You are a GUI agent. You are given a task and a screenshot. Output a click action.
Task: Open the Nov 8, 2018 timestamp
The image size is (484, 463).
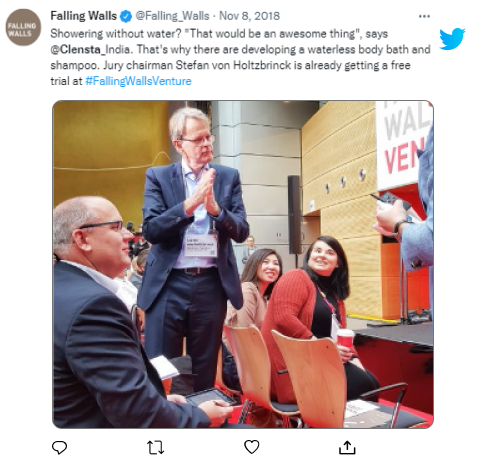click(249, 16)
